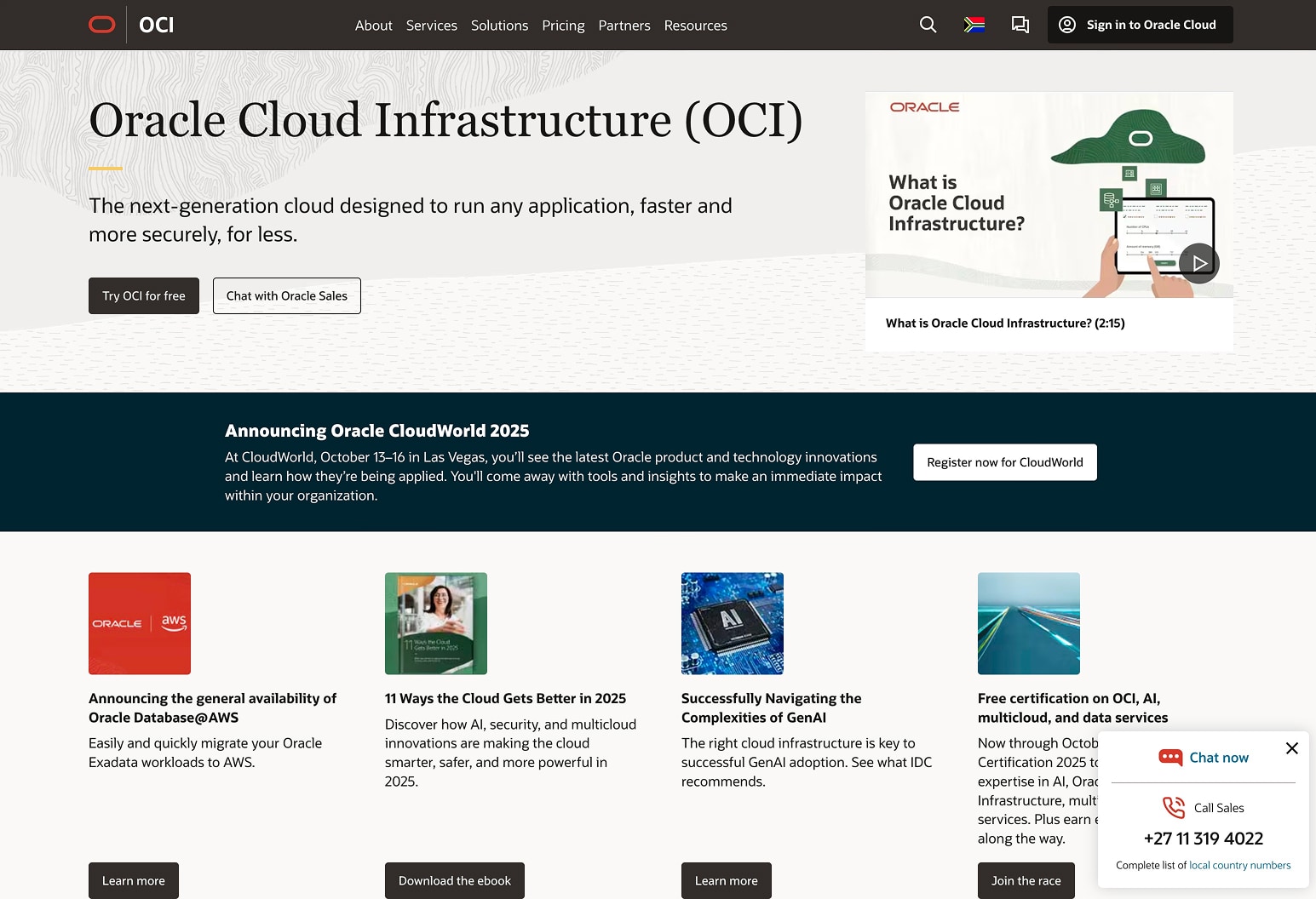Click Oracle Cloud Infrastructure (OCI) main heading

pyautogui.click(x=445, y=120)
